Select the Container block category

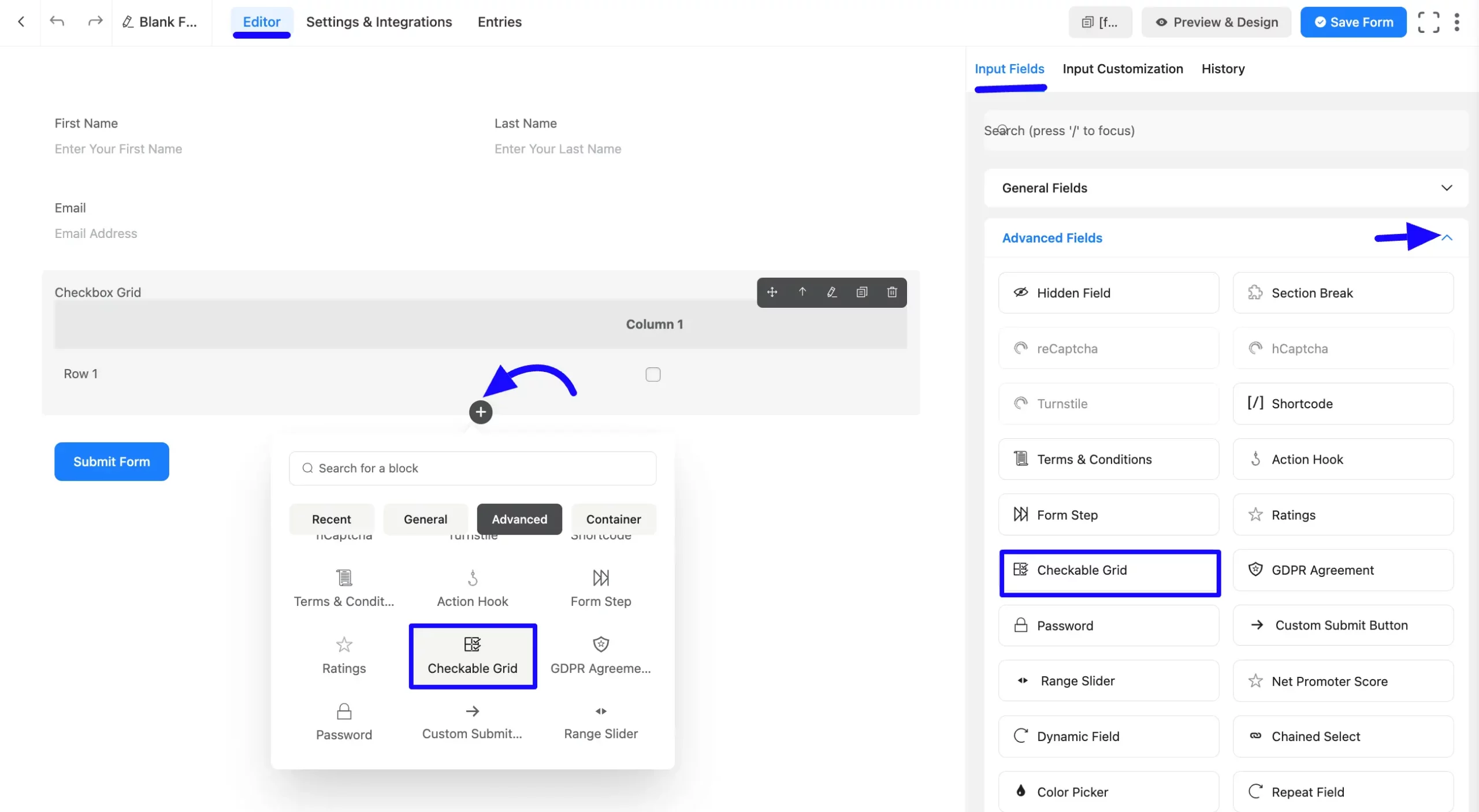pos(613,519)
